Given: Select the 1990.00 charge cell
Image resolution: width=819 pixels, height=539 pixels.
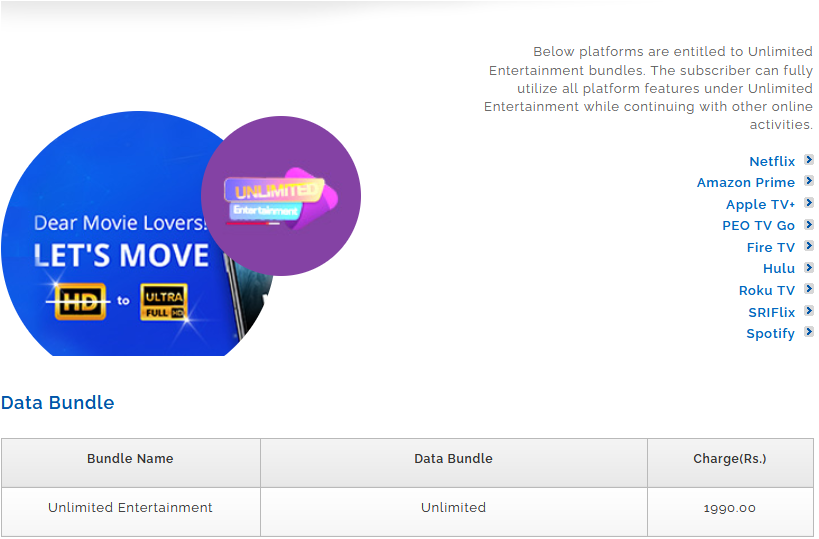Looking at the screenshot, I should (730, 512).
